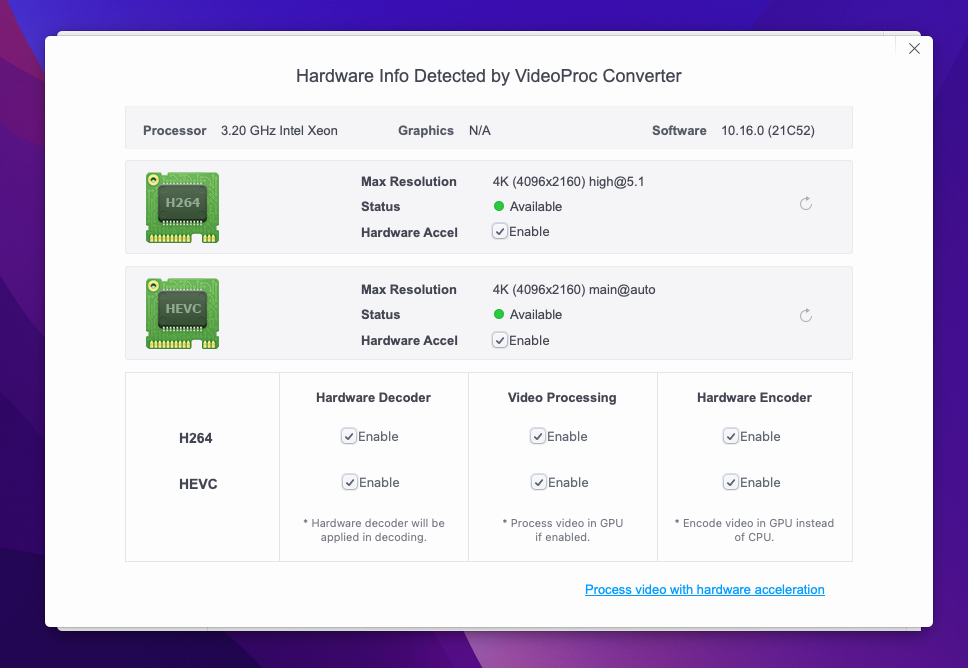968x668 pixels.
Task: Toggle HEVC Hardware Accel Enable checkbox
Action: [x=499, y=340]
